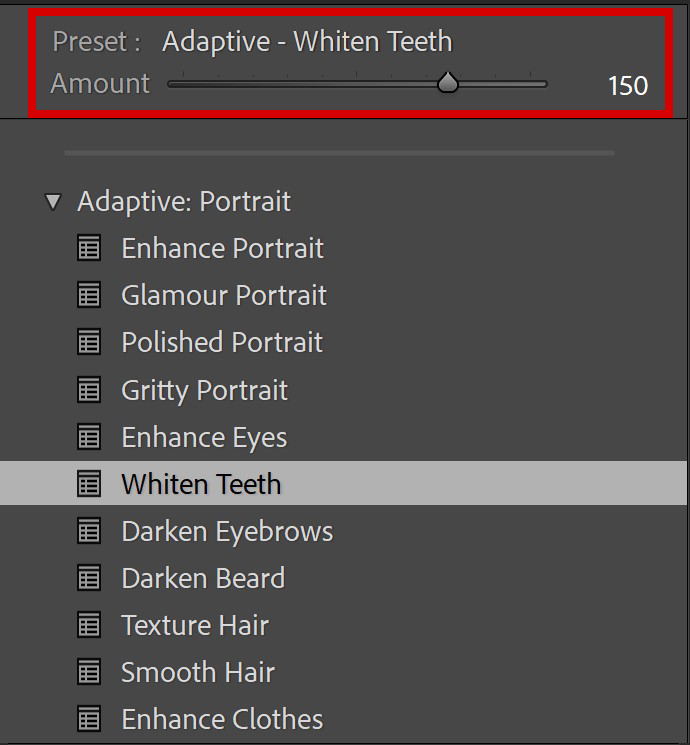
Task: Click the preset icon beside Glamour Portrait
Action: (x=89, y=295)
